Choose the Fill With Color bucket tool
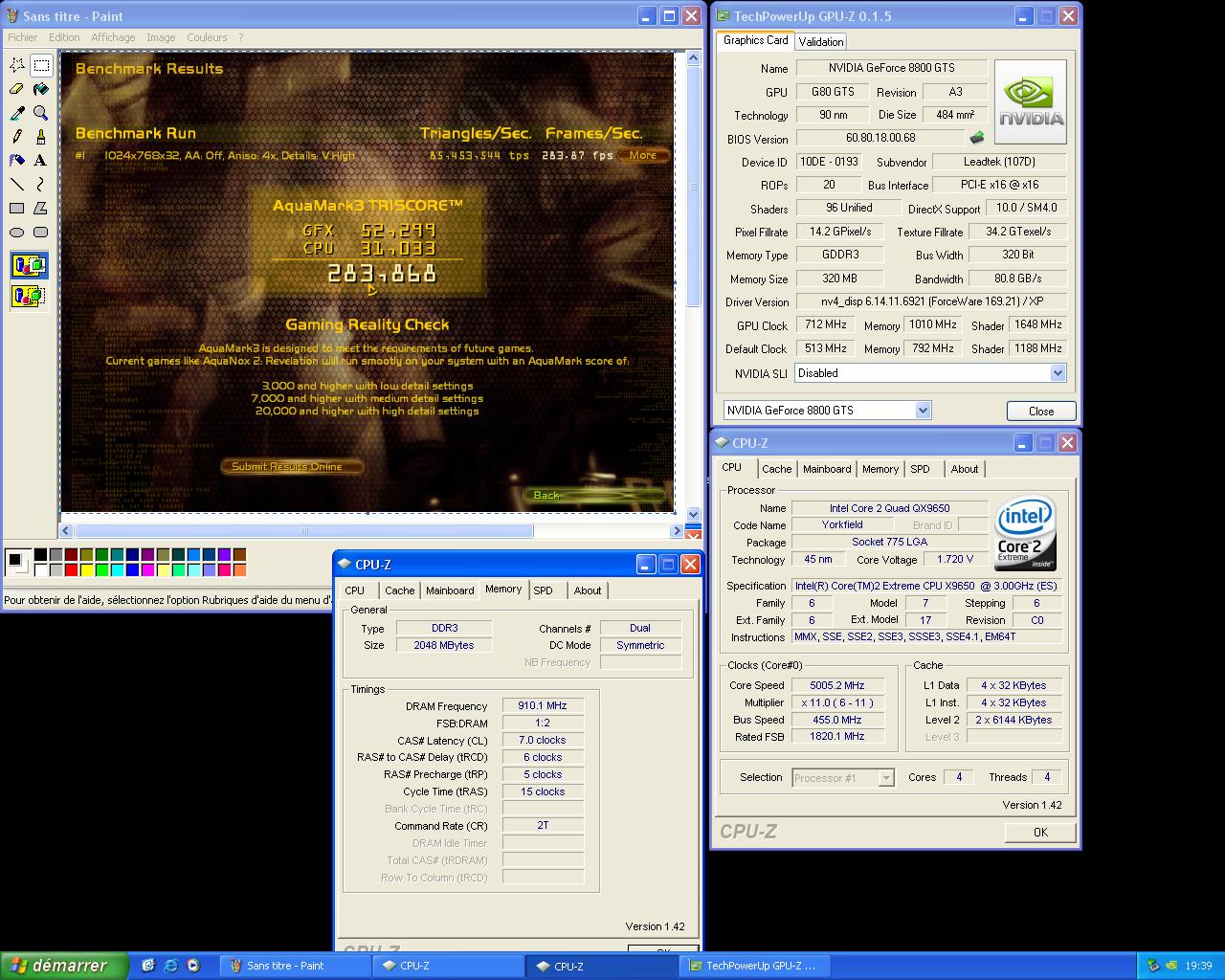Viewport: 1225px width, 980px height. (x=41, y=89)
